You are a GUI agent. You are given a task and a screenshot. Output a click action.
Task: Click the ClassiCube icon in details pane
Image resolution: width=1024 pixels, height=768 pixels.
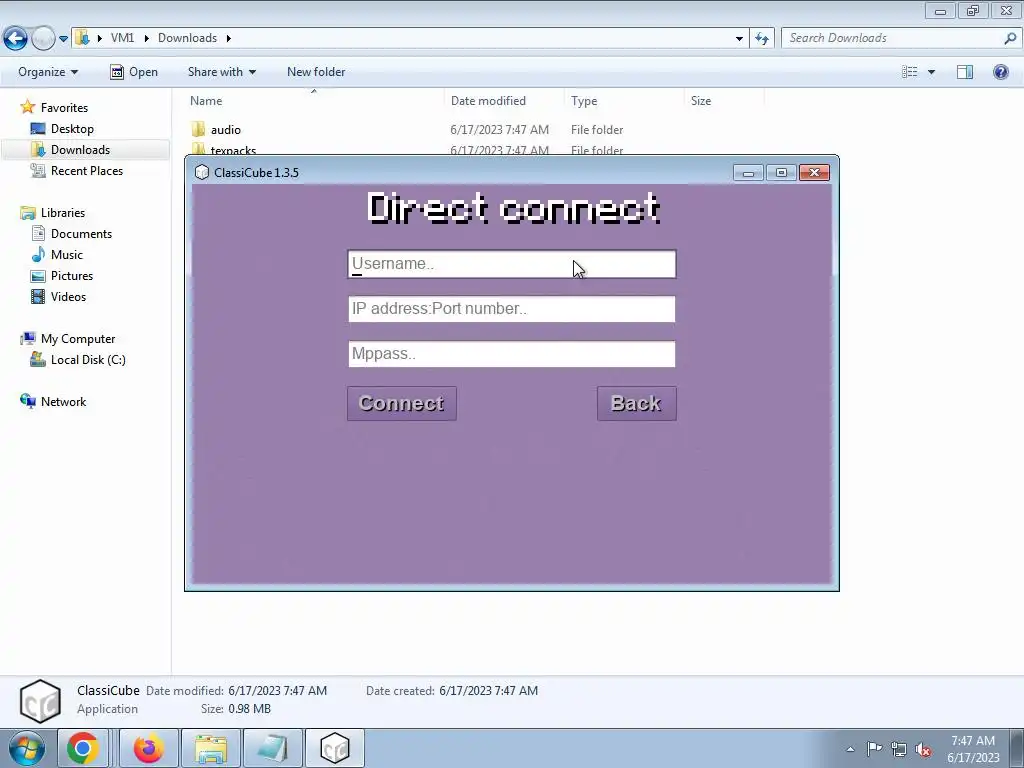(x=40, y=701)
